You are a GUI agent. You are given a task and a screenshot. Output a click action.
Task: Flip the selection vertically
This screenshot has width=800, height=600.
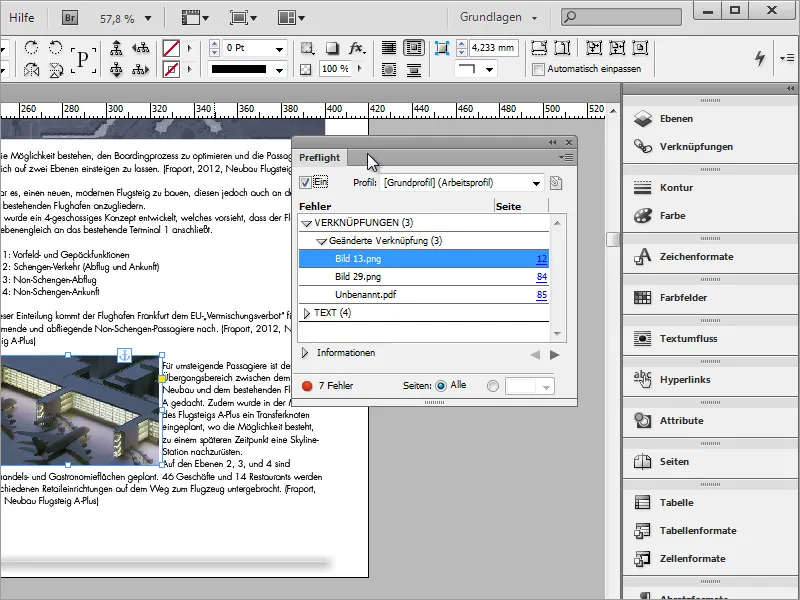coord(56,69)
